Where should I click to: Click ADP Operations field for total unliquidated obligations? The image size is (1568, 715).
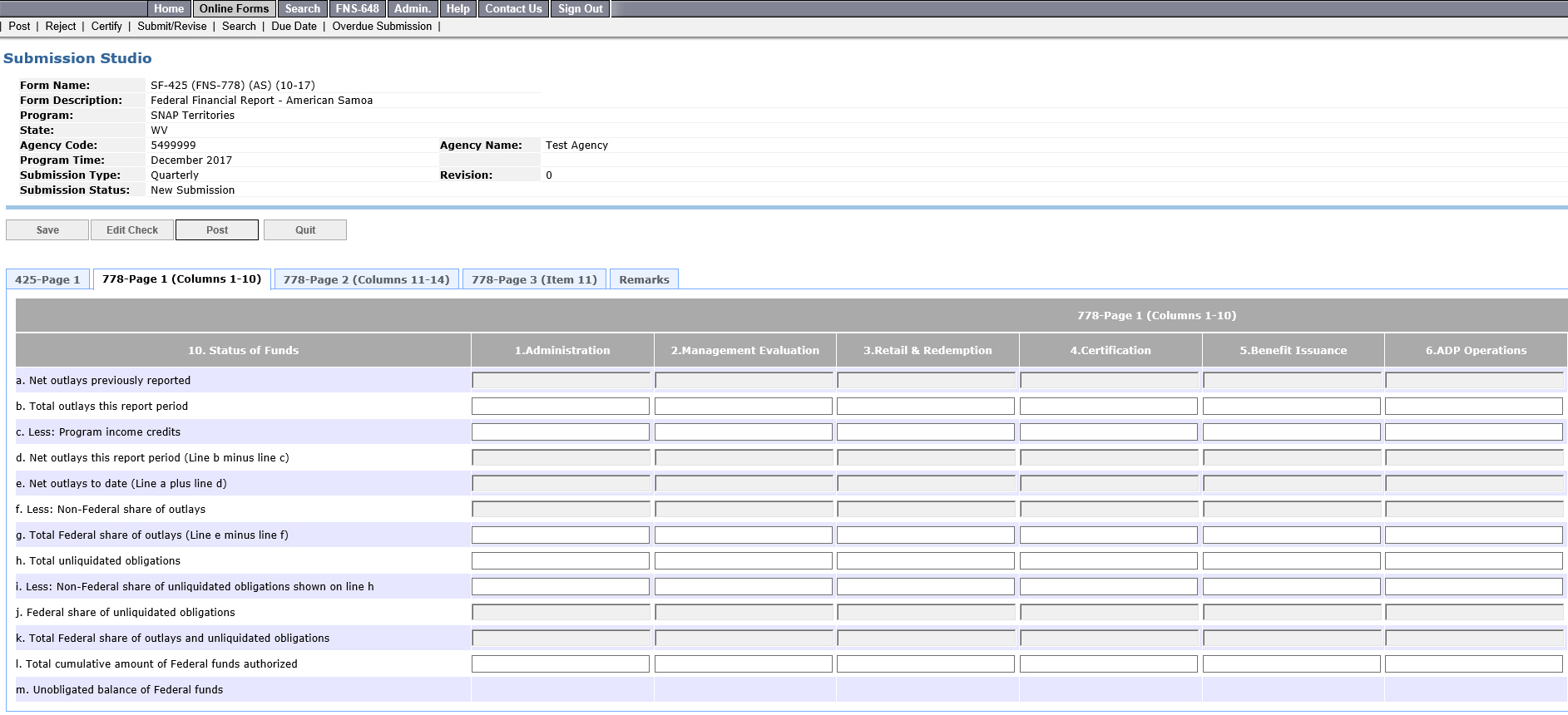[1474, 561]
